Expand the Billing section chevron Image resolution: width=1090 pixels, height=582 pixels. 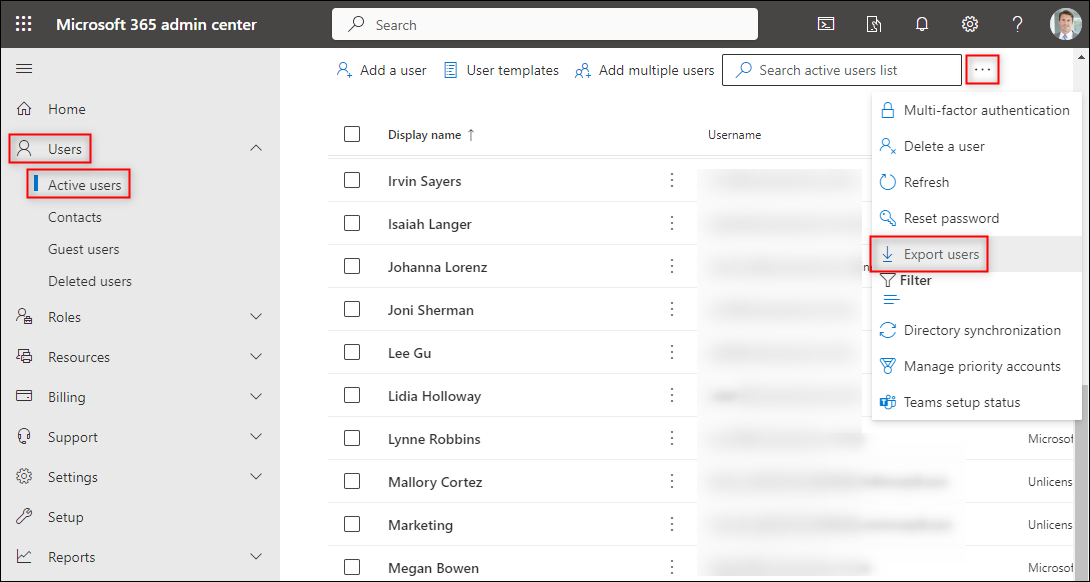(256, 397)
